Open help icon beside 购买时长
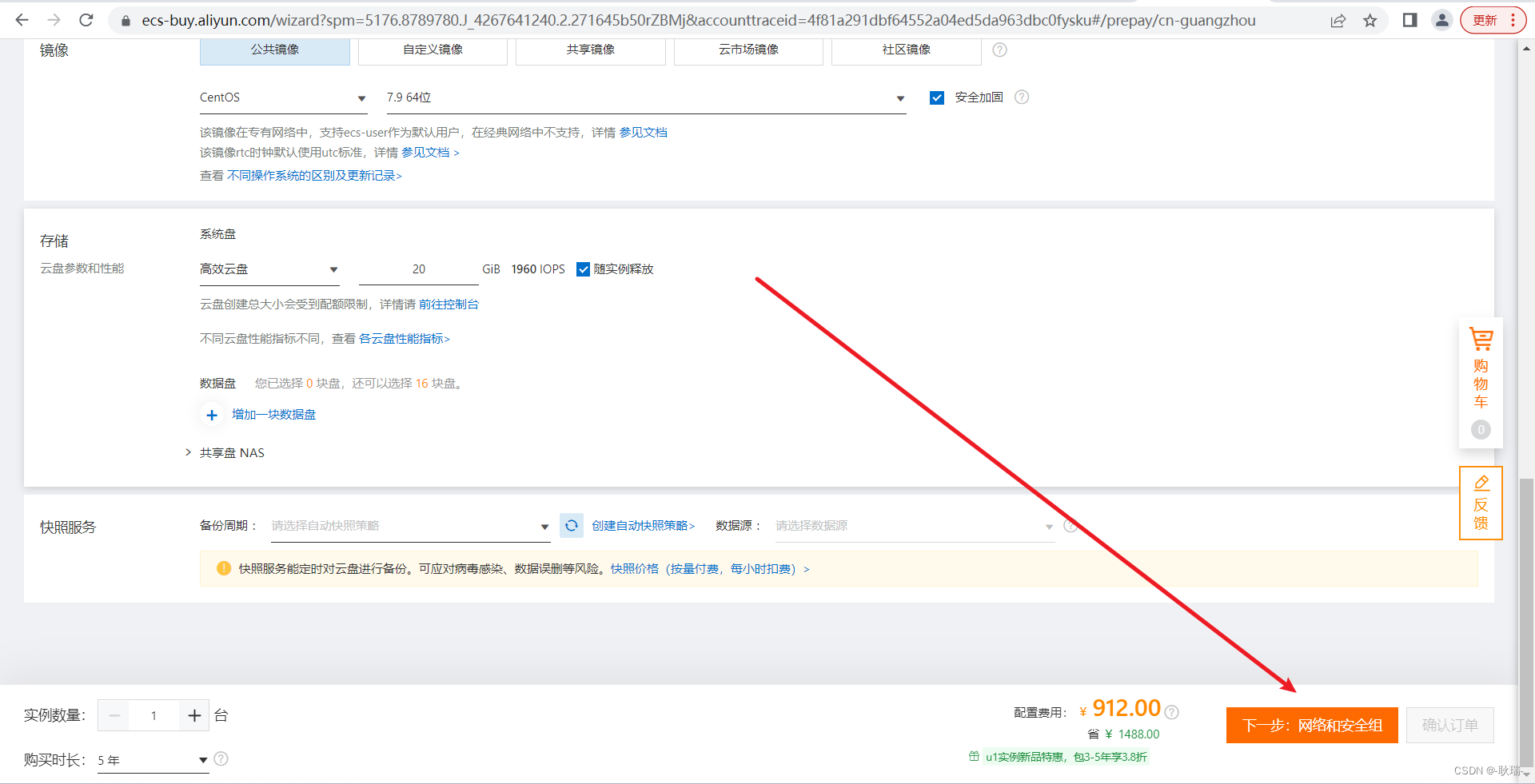 point(221,759)
